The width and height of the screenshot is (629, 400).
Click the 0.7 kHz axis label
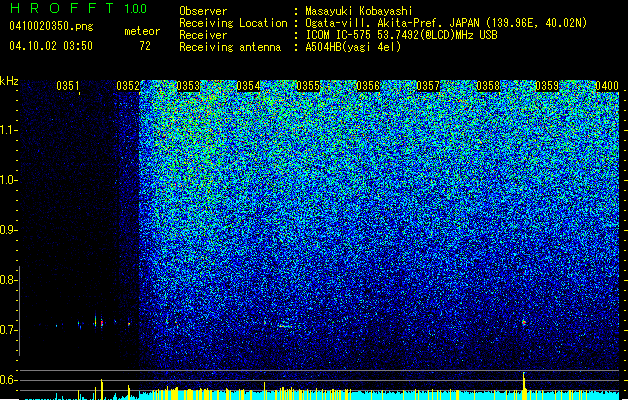[9, 330]
